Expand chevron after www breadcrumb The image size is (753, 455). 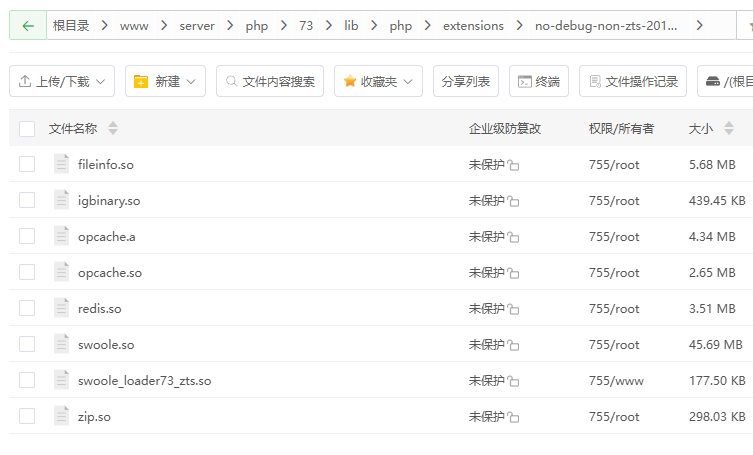[164, 25]
